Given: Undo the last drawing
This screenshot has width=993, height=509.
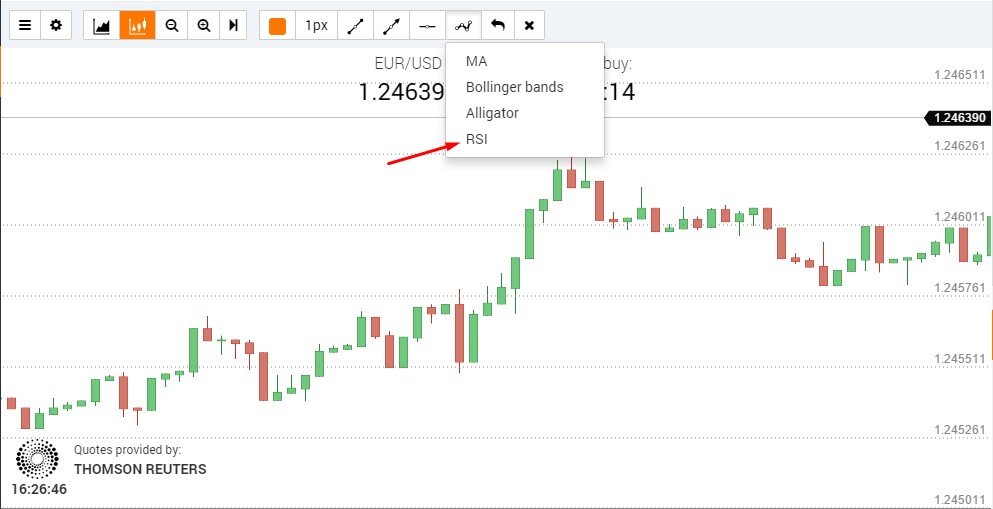Looking at the screenshot, I should click(x=497, y=25).
